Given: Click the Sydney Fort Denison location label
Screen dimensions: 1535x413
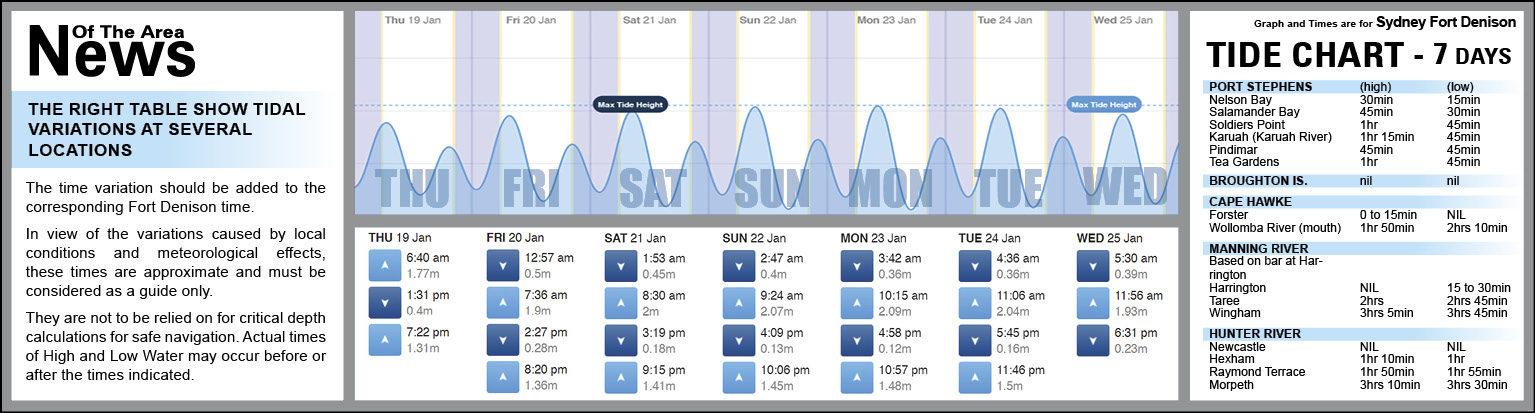Looking at the screenshot, I should (x=1460, y=21).
